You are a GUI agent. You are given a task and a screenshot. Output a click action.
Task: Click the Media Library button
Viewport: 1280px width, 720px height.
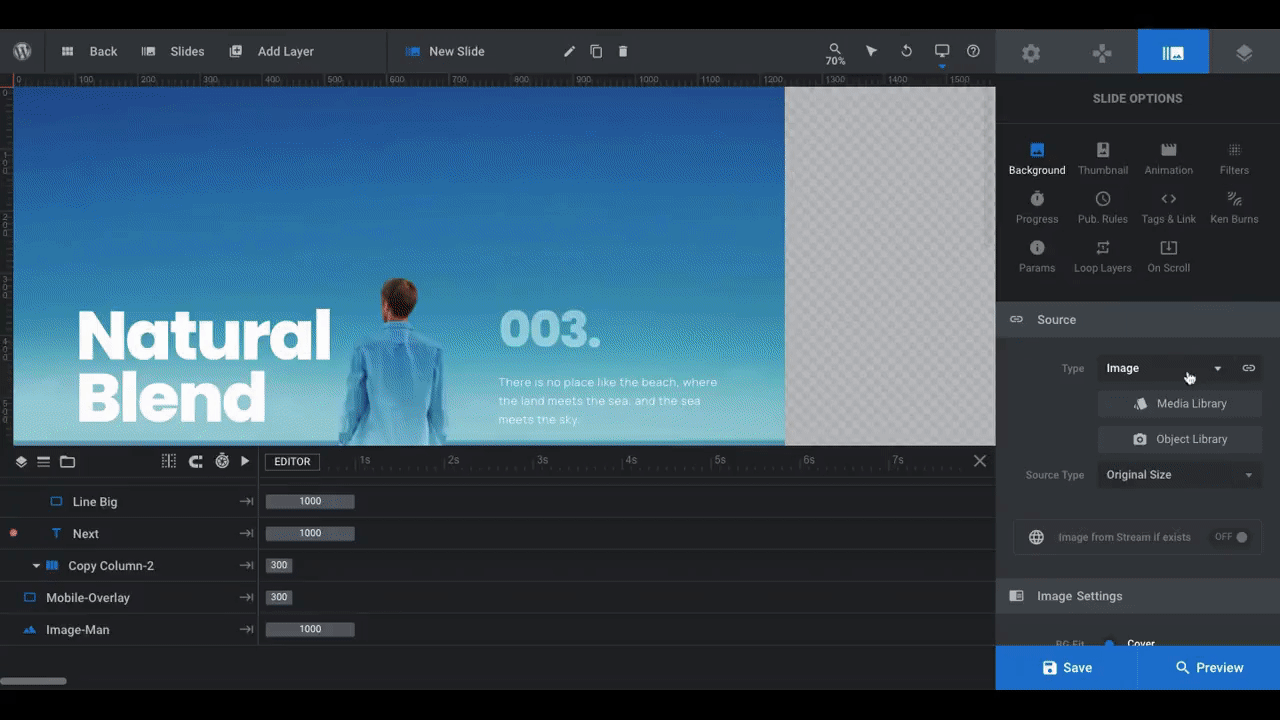point(1180,404)
